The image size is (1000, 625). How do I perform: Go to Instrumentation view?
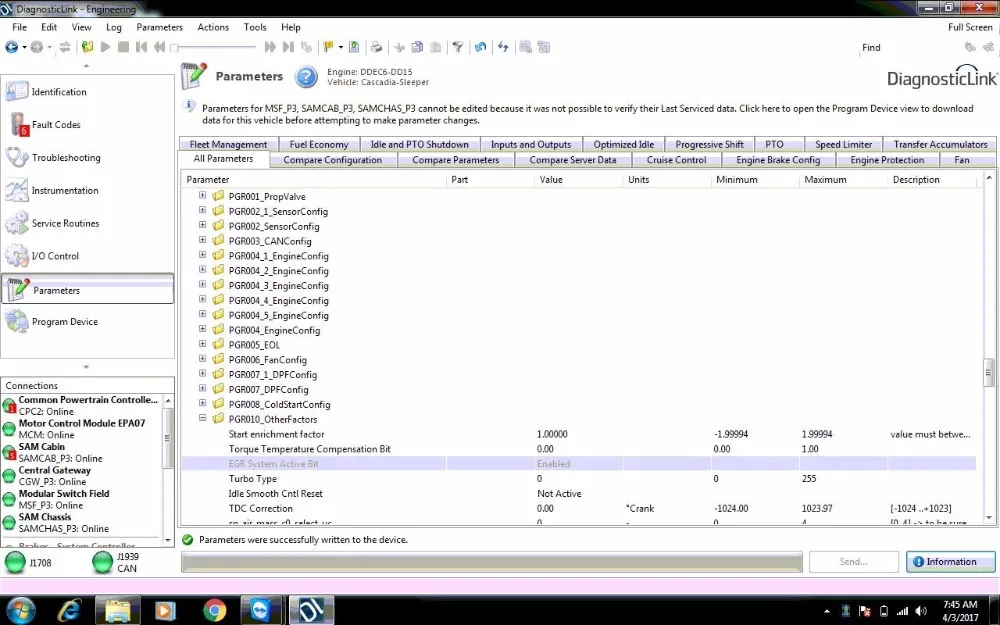point(64,191)
